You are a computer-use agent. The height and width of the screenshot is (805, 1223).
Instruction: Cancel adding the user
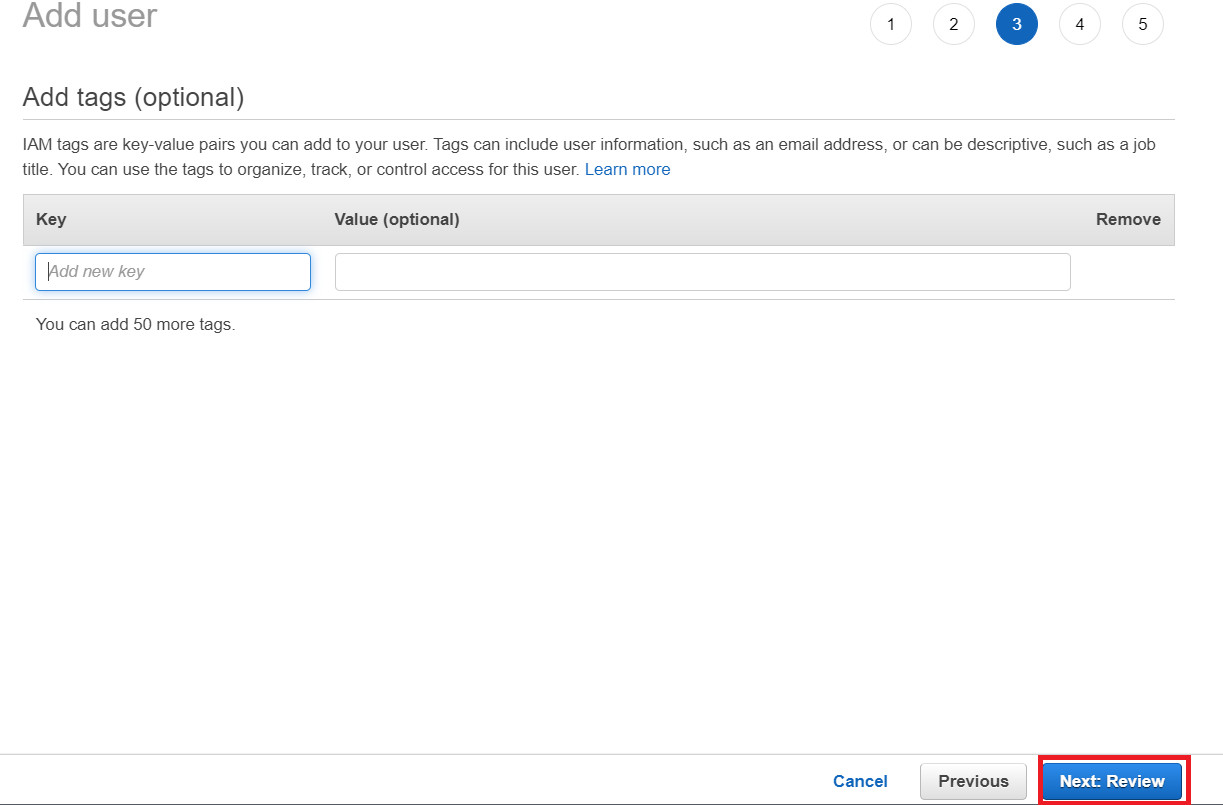860,781
